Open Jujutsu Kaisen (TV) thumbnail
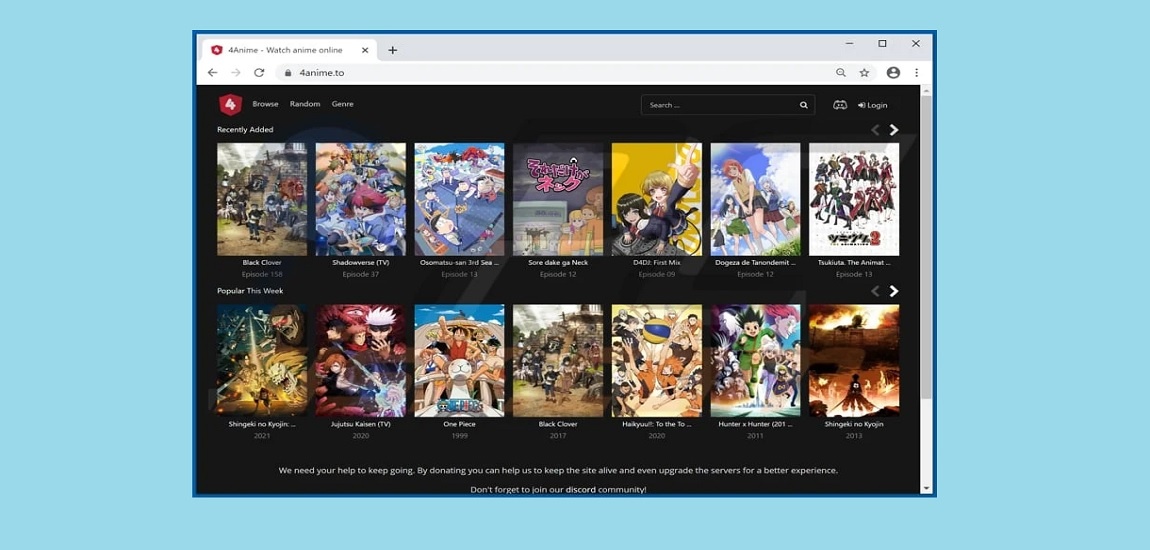1150x550 pixels. tap(361, 361)
